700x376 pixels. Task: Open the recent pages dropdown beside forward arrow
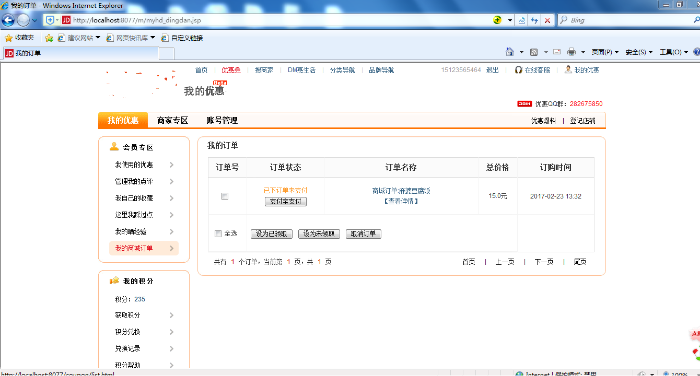[34, 21]
